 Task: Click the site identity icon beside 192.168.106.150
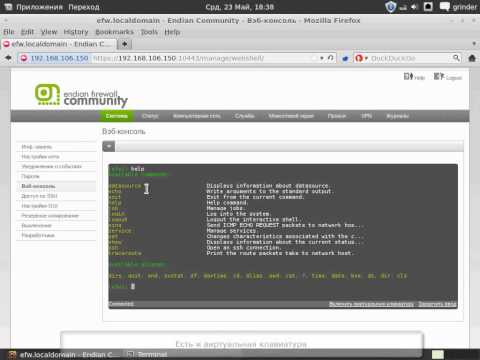pyautogui.click(x=24, y=58)
